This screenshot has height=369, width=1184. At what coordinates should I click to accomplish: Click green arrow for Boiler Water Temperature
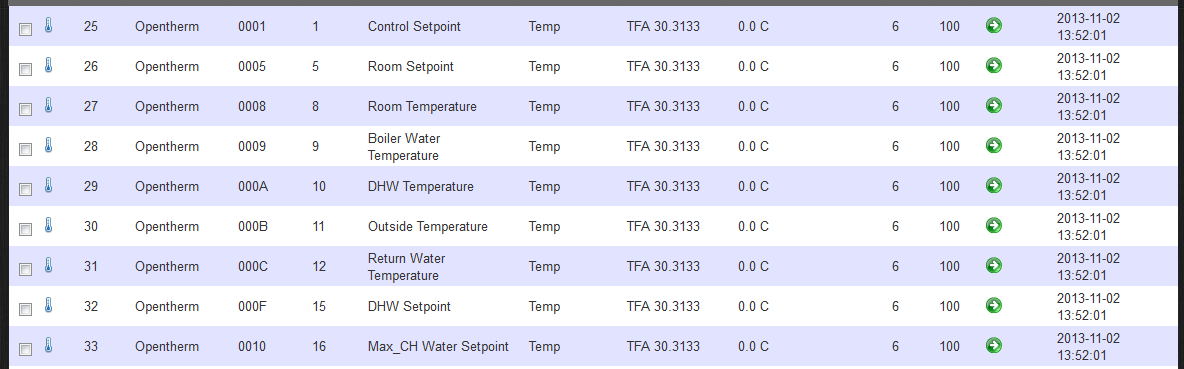[994, 146]
